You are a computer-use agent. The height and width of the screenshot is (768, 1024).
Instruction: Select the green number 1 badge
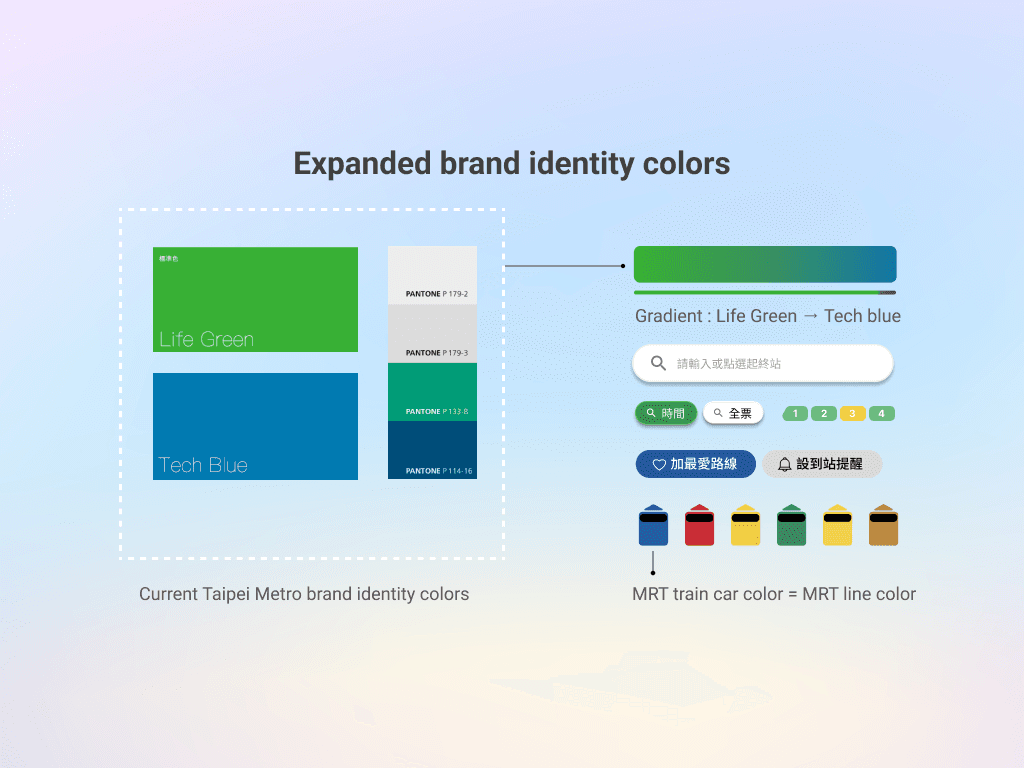(x=795, y=413)
